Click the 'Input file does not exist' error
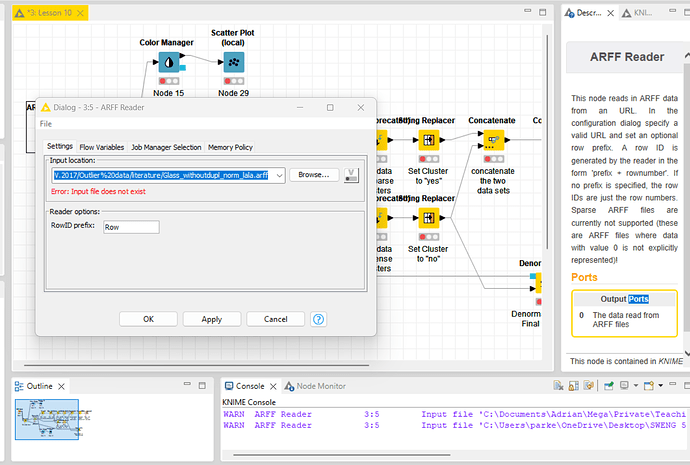The width and height of the screenshot is (690, 465). pos(98,191)
